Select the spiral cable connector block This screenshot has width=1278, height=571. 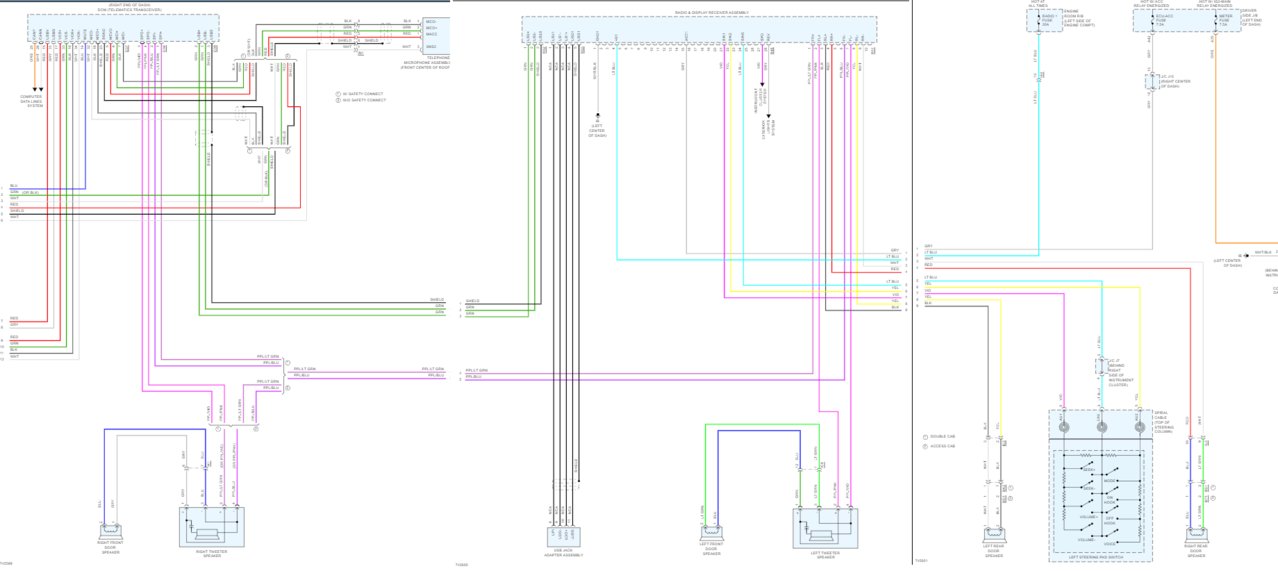(1101, 425)
